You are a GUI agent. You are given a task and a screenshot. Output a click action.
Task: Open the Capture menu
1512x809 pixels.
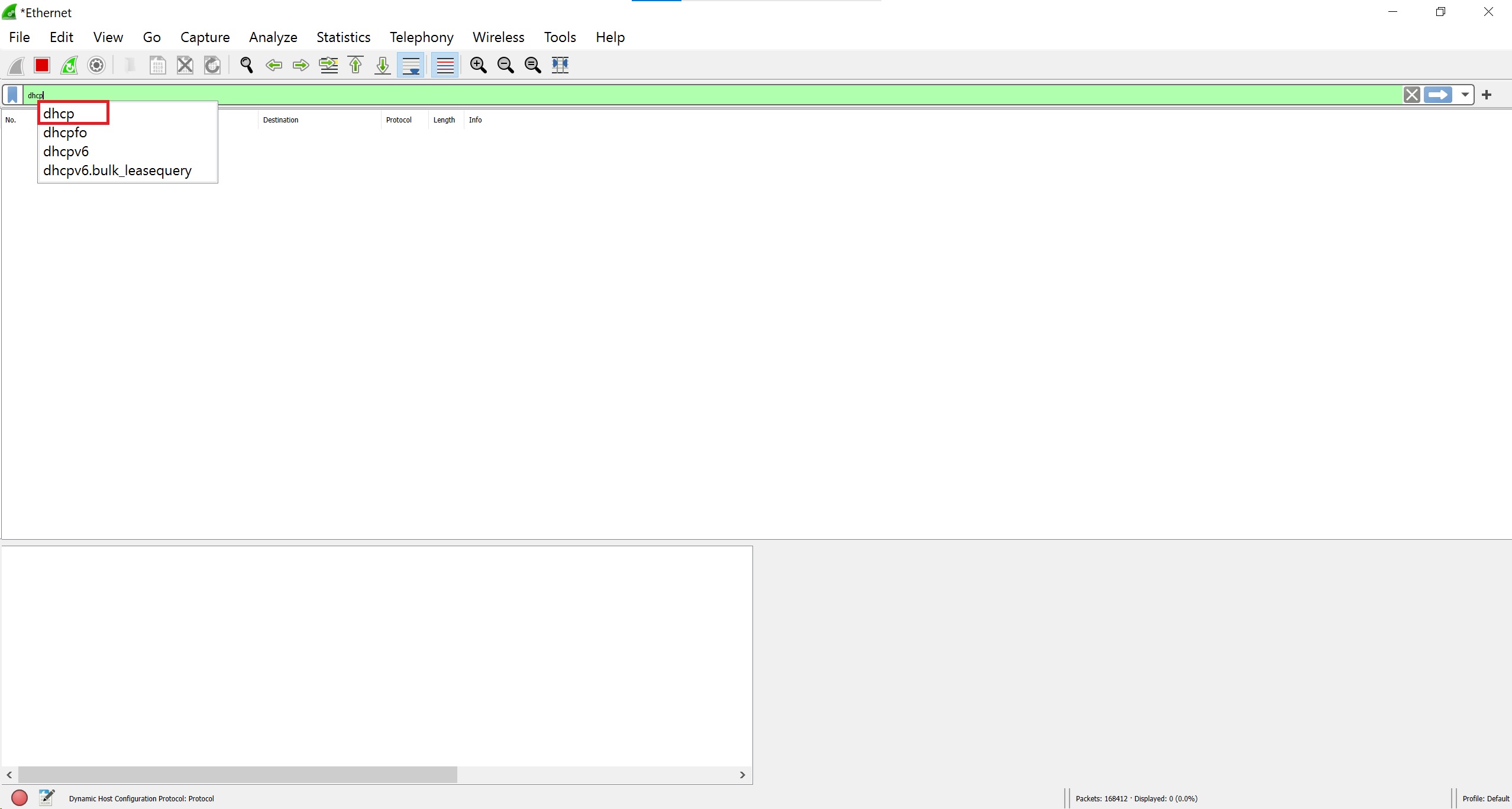pos(205,37)
